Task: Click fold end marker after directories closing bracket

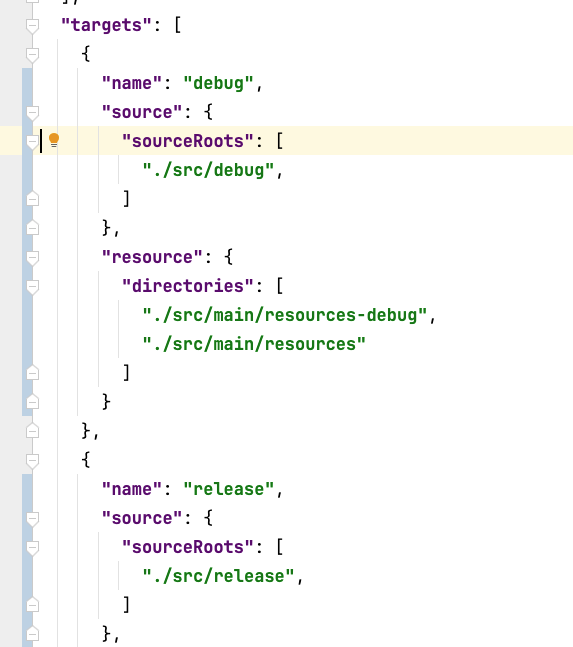Action: 32,373
